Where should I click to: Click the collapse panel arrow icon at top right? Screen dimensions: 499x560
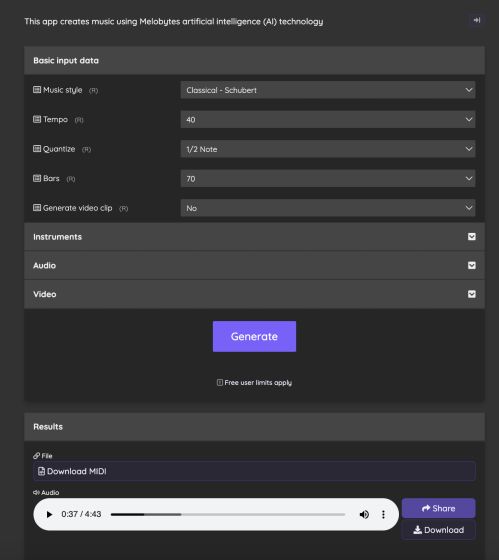[x=476, y=20]
